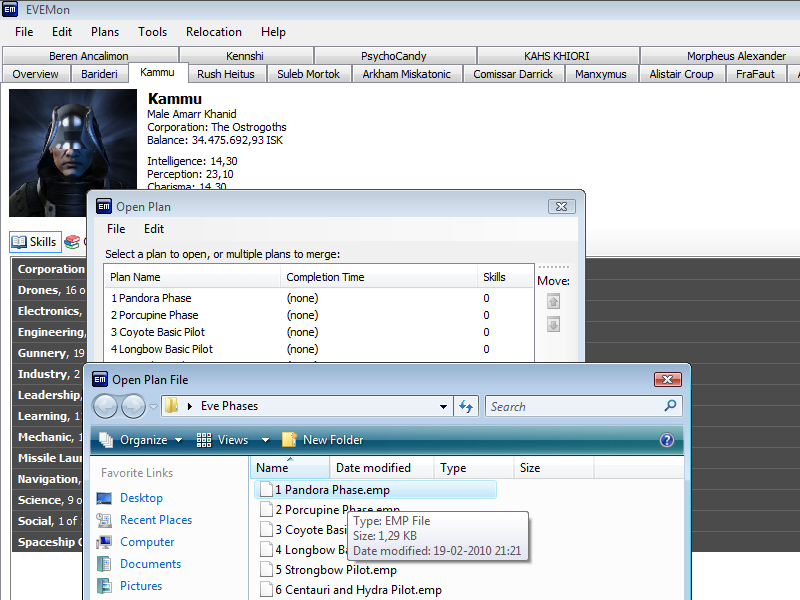This screenshot has width=800, height=600.
Task: Click the search magnifier icon
Action: click(x=670, y=406)
